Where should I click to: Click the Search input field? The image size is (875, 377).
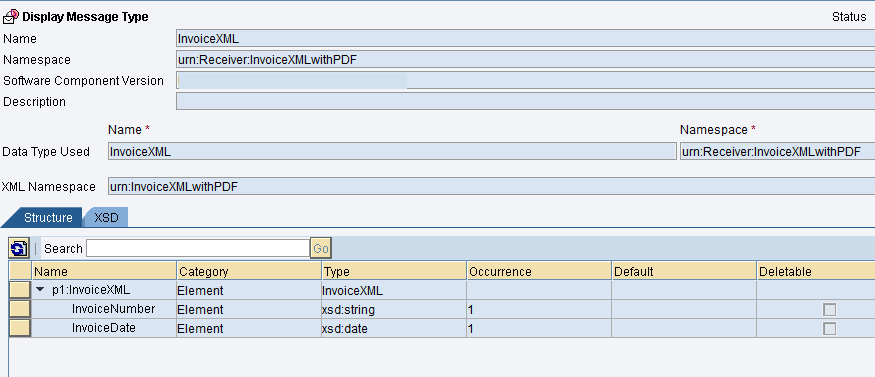(198, 248)
